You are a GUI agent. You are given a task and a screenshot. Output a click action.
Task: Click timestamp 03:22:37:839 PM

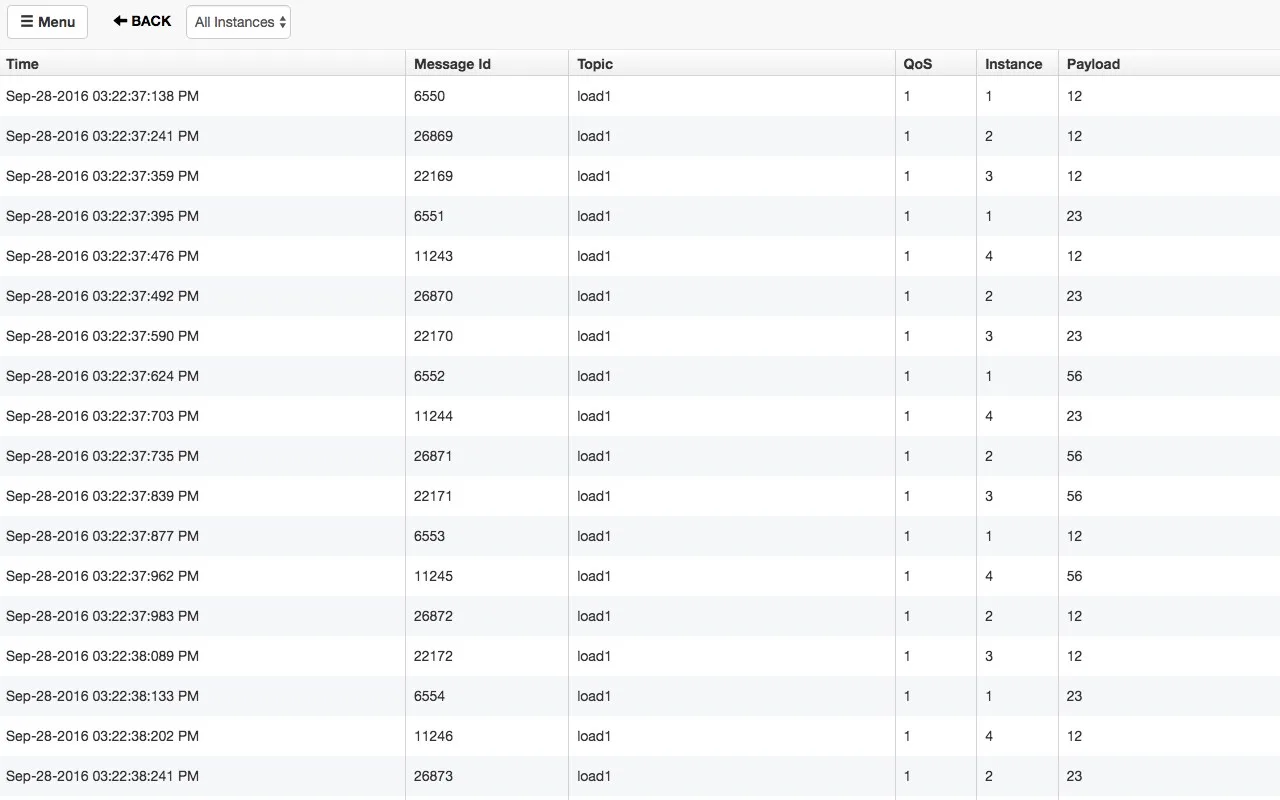pyautogui.click(x=102, y=496)
